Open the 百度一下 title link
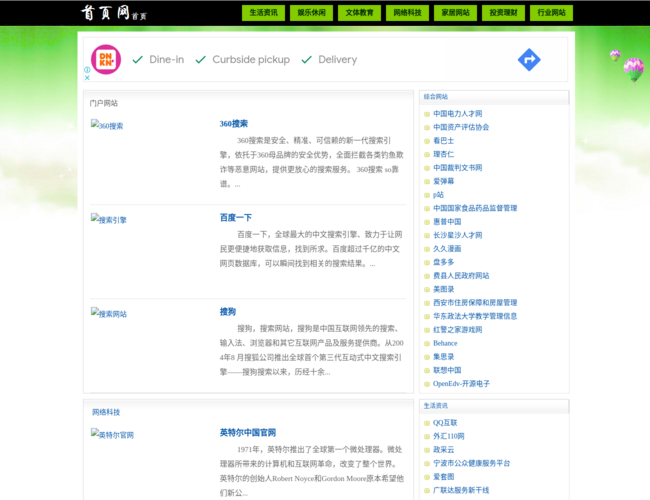Image resolution: width=650 pixels, height=500 pixels. coord(235,218)
